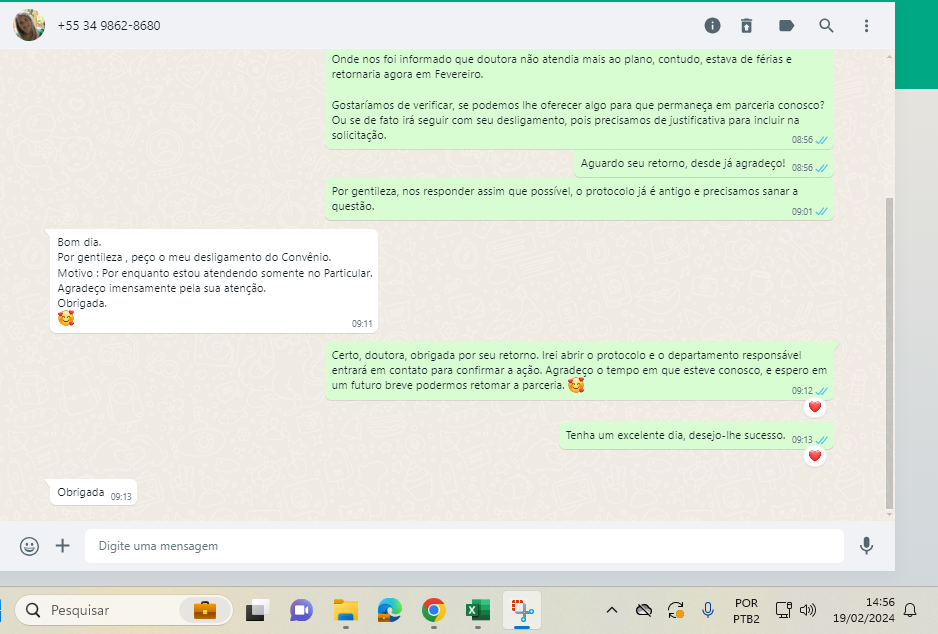Click the plus attach button
This screenshot has width=938, height=634.
point(62,545)
